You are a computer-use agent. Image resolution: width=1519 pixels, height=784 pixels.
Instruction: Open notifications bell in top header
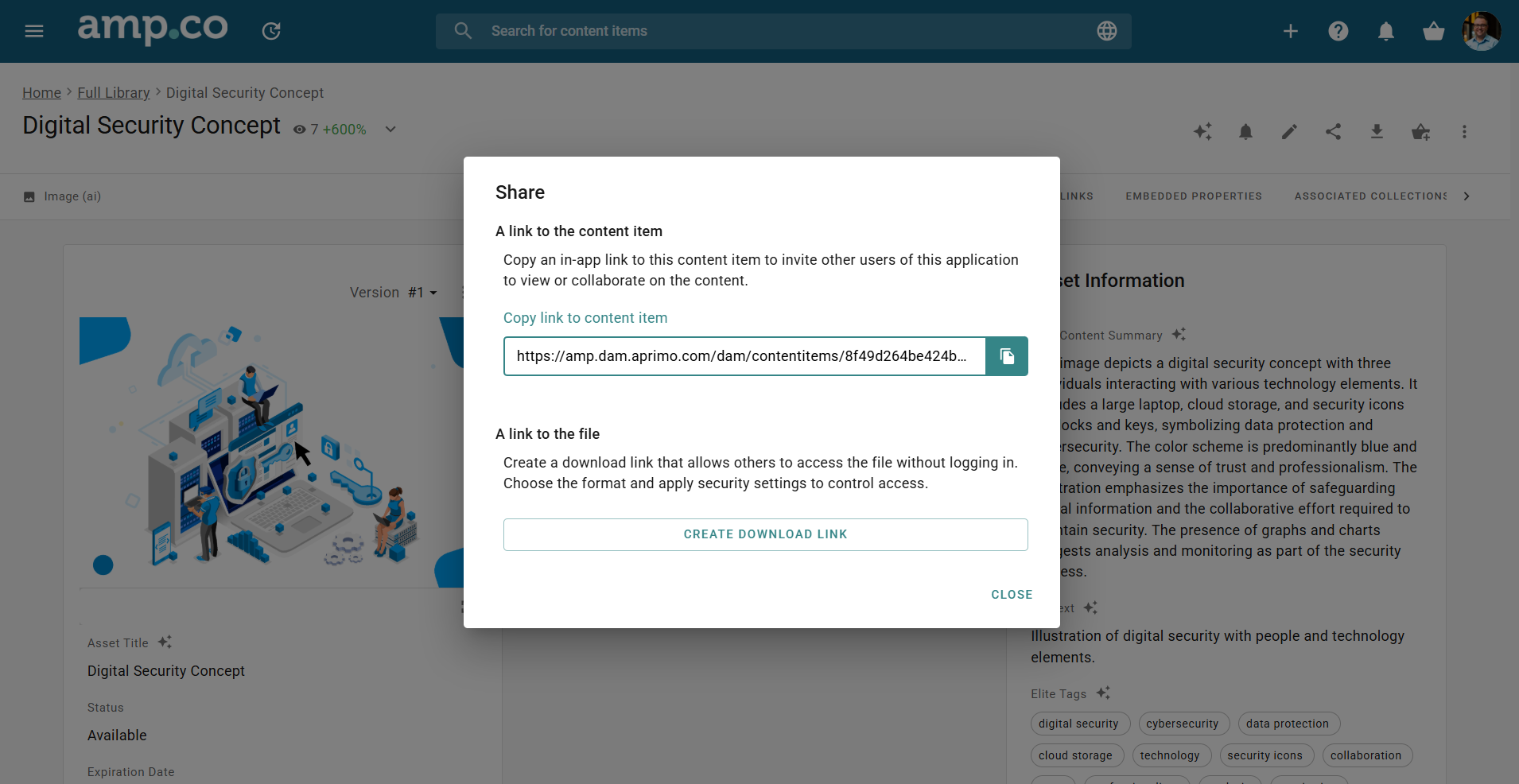(x=1386, y=31)
